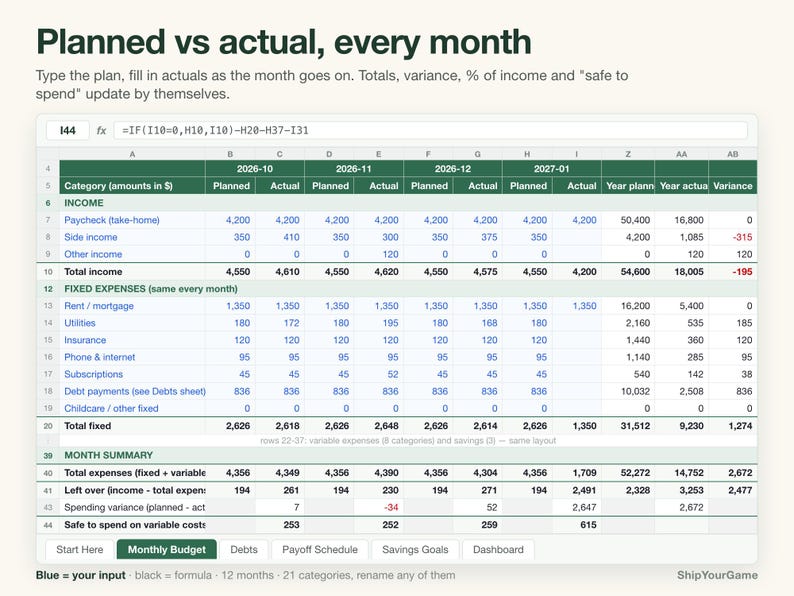Image resolution: width=794 pixels, height=596 pixels.
Task: Select the Paycheck (take-home) cell
Action: point(132,220)
